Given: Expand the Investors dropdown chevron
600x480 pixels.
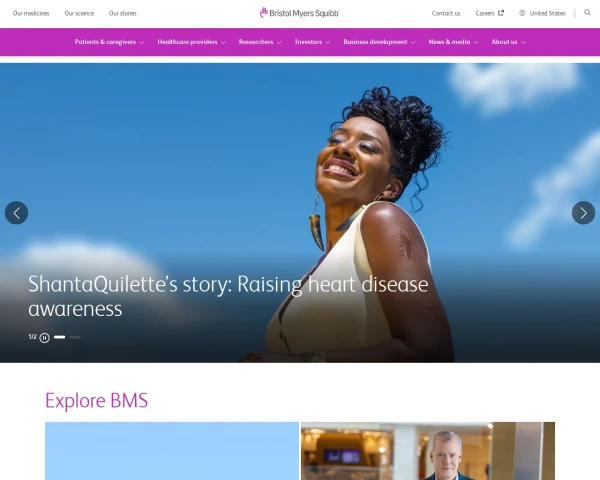Looking at the screenshot, I should pyautogui.click(x=328, y=42).
